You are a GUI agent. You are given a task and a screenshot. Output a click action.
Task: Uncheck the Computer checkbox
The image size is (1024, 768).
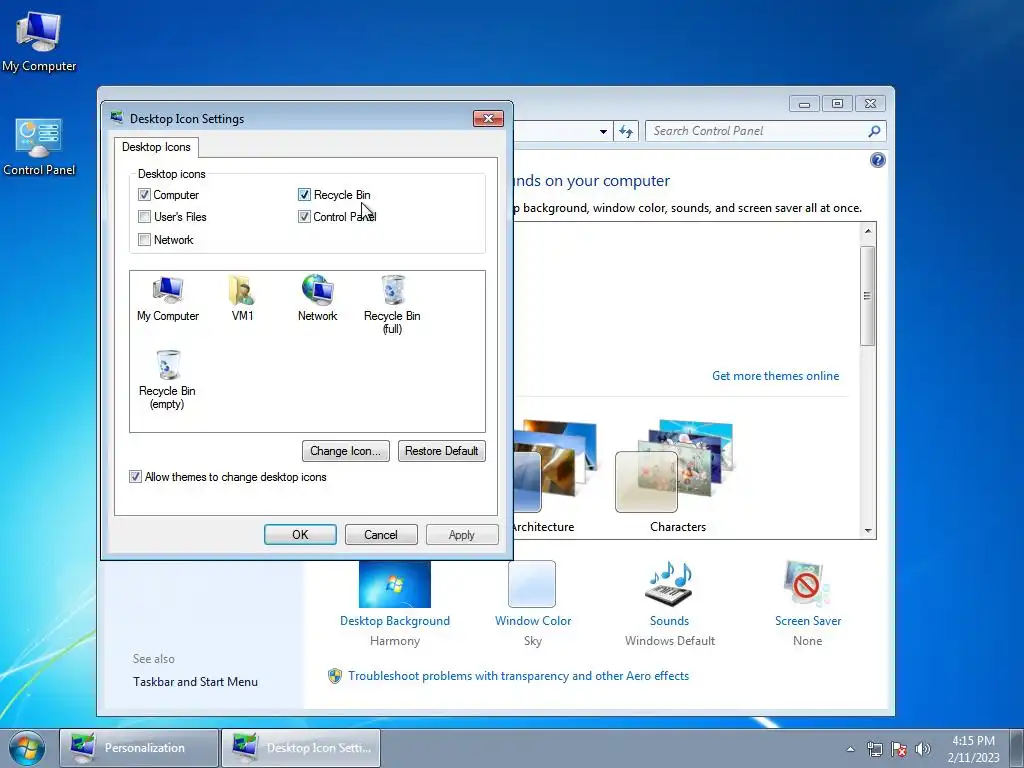[x=144, y=195]
